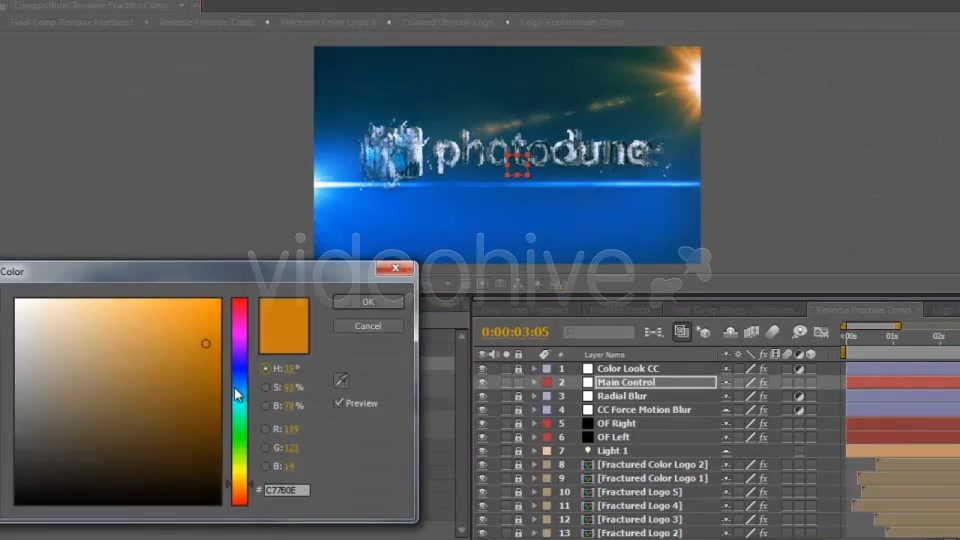Enable Draft 3D in timeline toolbar
The image size is (960, 540).
(704, 332)
